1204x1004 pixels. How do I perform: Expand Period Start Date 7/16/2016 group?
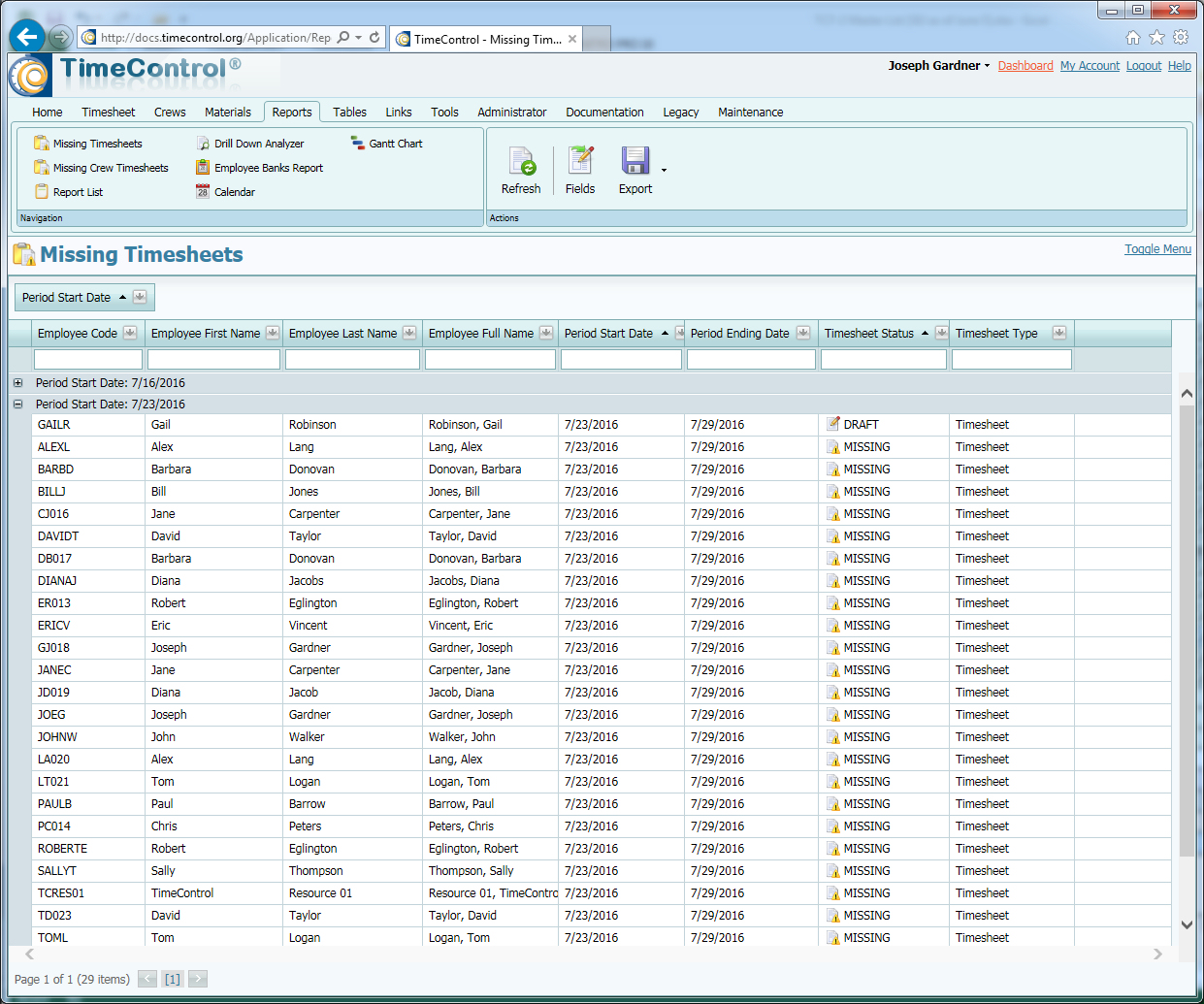click(x=17, y=383)
